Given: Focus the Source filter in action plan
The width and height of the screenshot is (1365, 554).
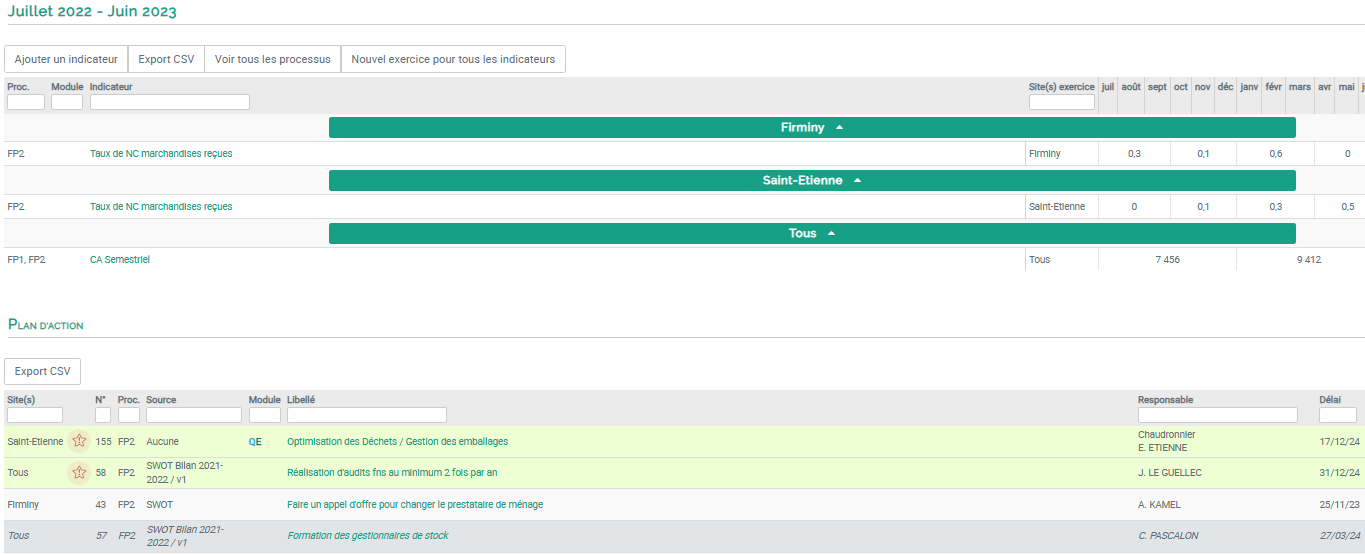Looking at the screenshot, I should [194, 415].
